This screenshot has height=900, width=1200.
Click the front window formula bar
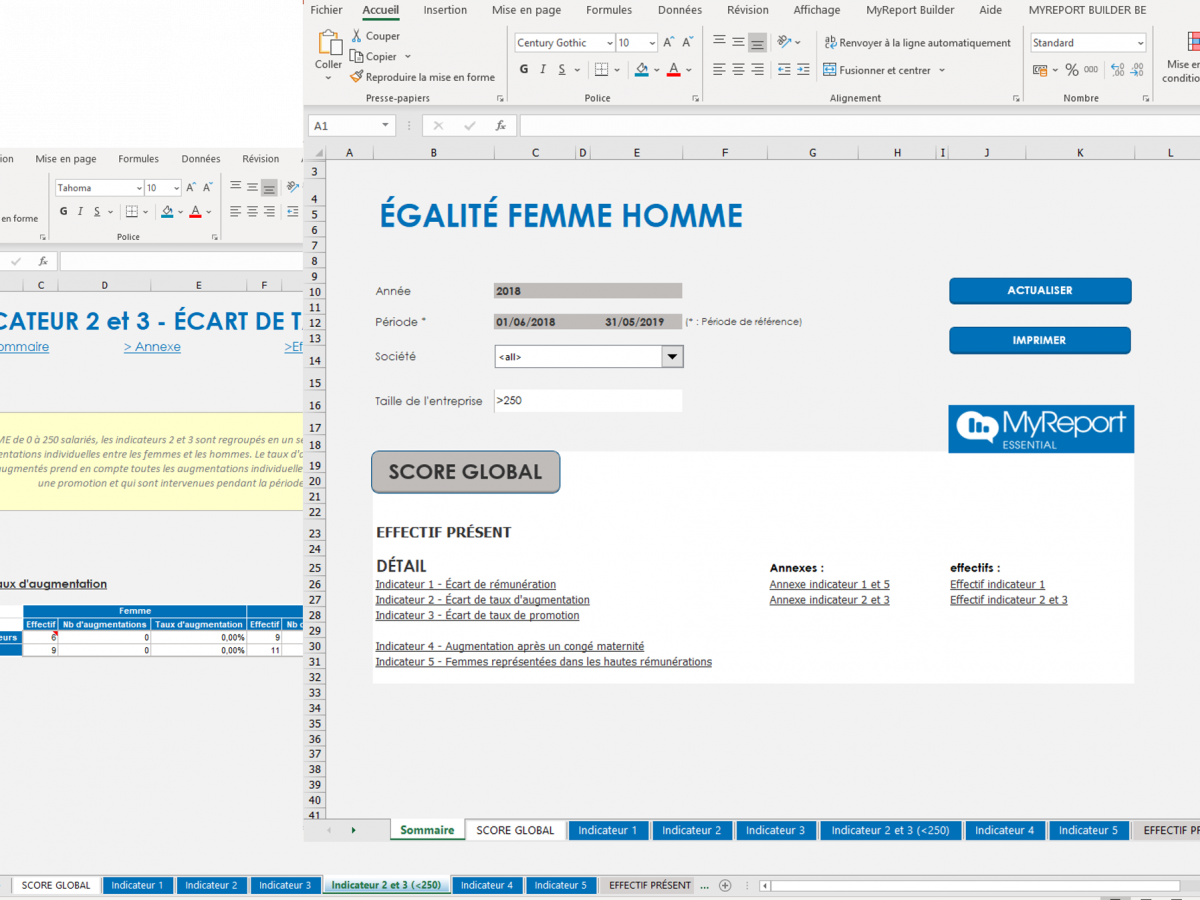(x=859, y=126)
